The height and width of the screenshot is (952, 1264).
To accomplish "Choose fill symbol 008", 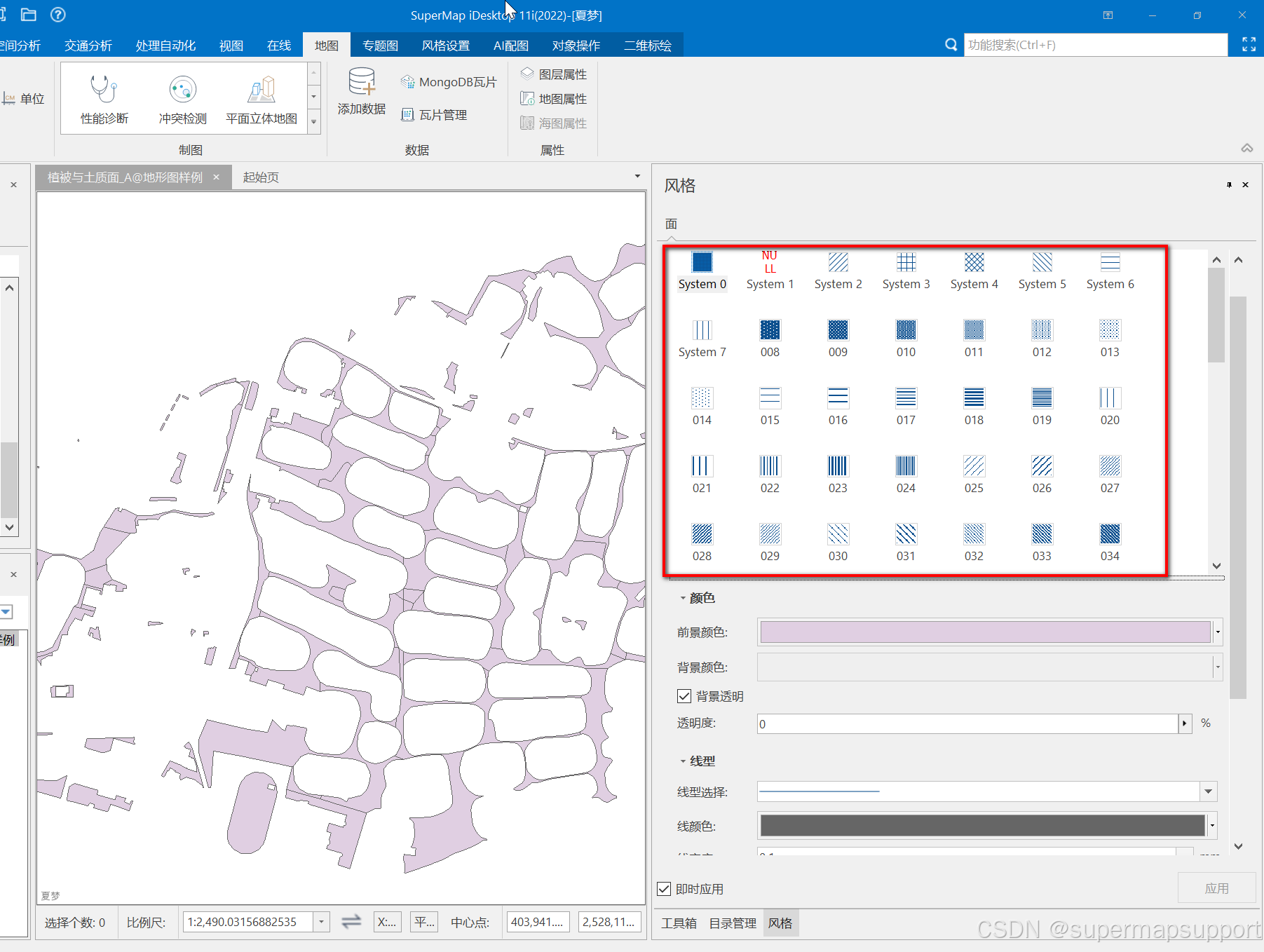I will 770,339.
